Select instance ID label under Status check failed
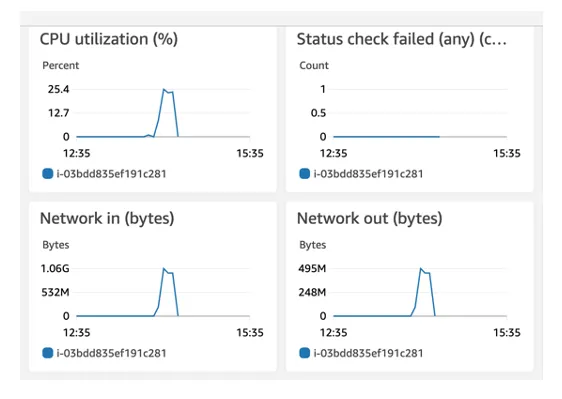The image size is (562, 399). (x=368, y=174)
